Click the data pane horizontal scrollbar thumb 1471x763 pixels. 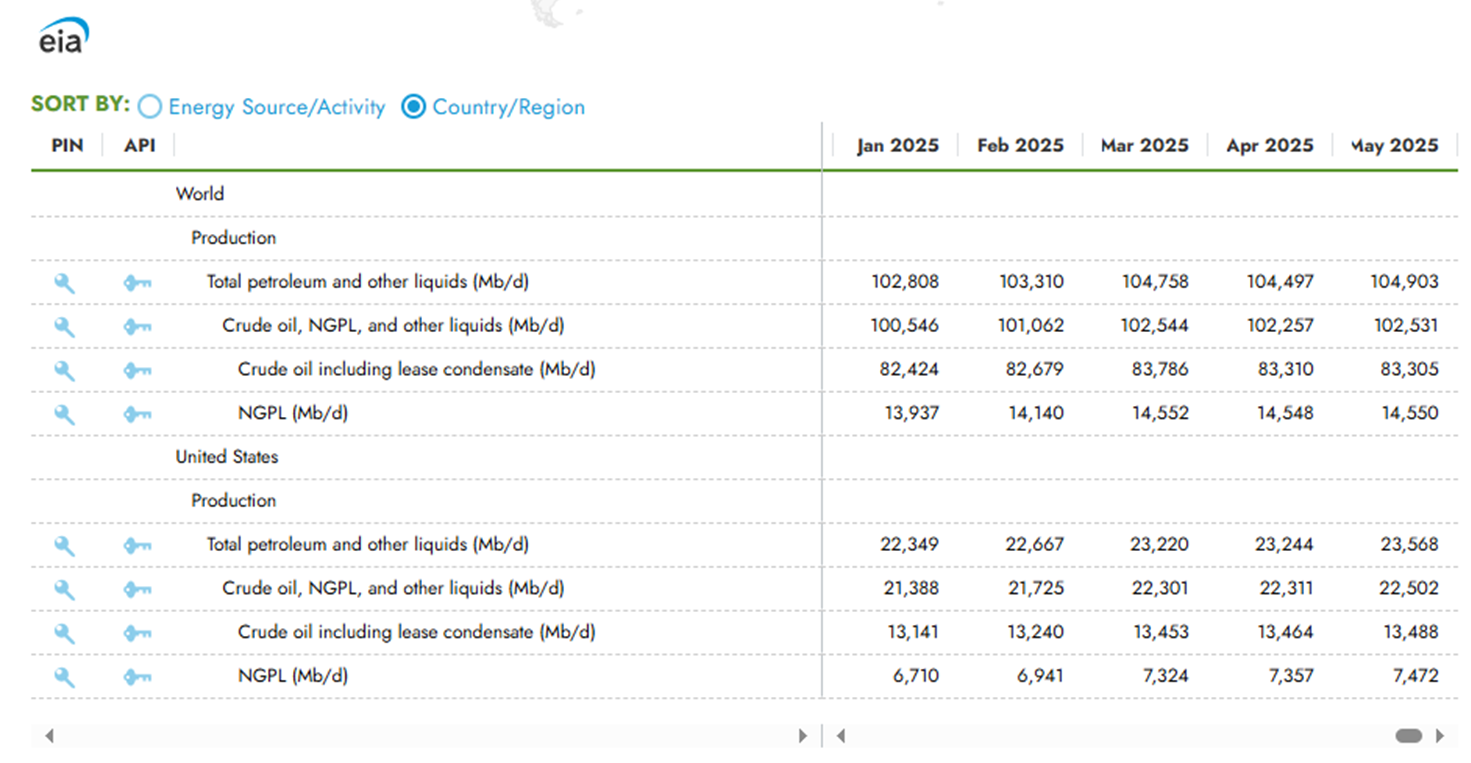coord(1409,736)
